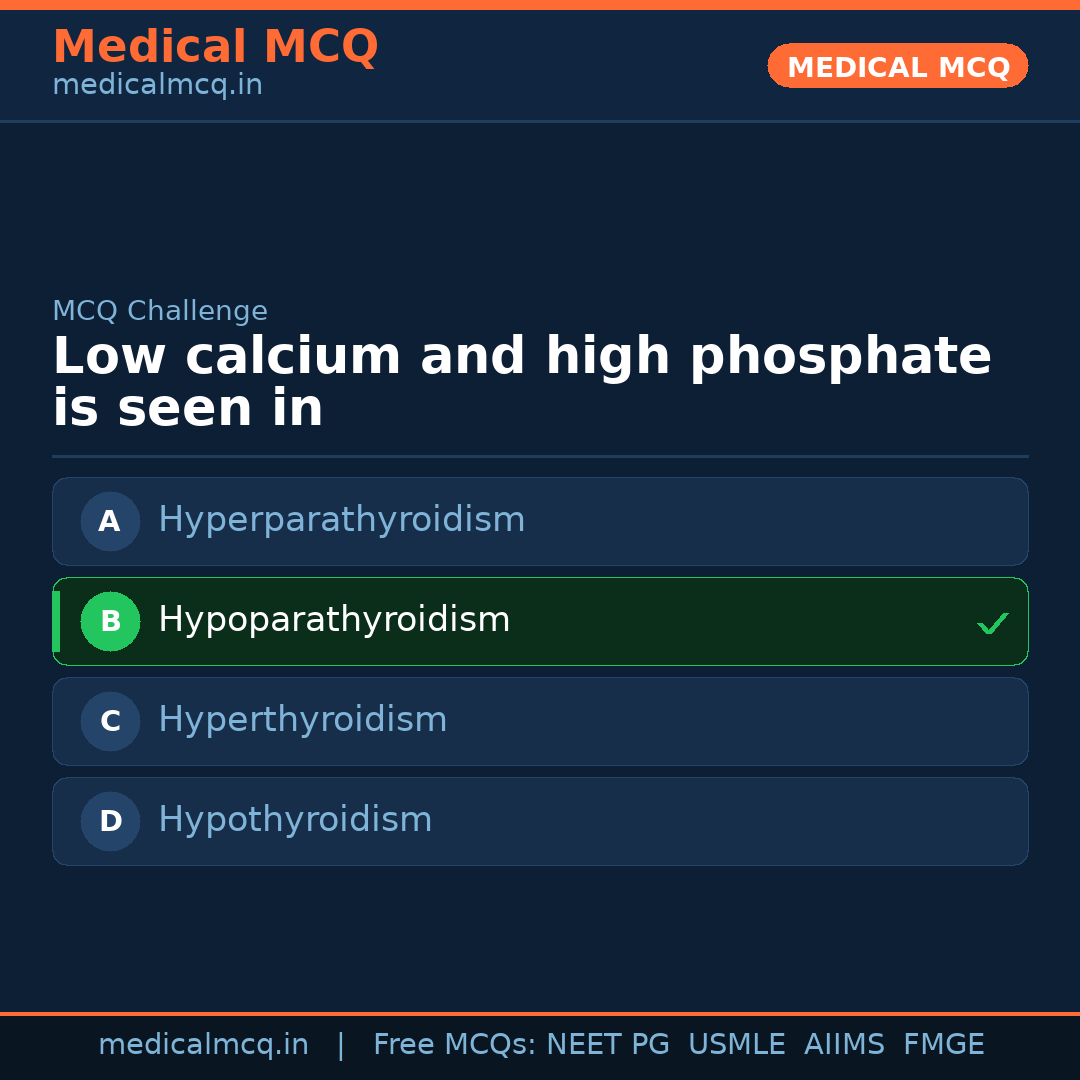The image size is (1080, 1080).
Task: Click the MCQ Challenge label
Action: (x=160, y=311)
